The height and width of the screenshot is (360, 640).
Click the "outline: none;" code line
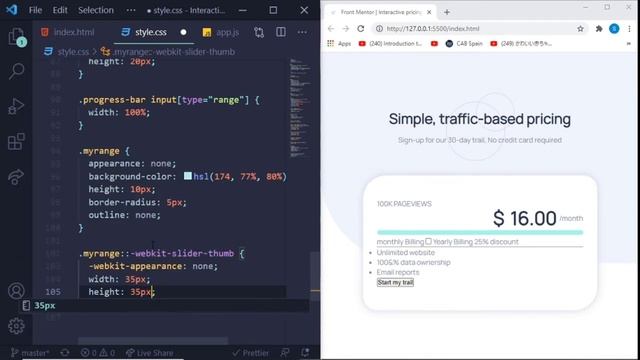click(124, 215)
